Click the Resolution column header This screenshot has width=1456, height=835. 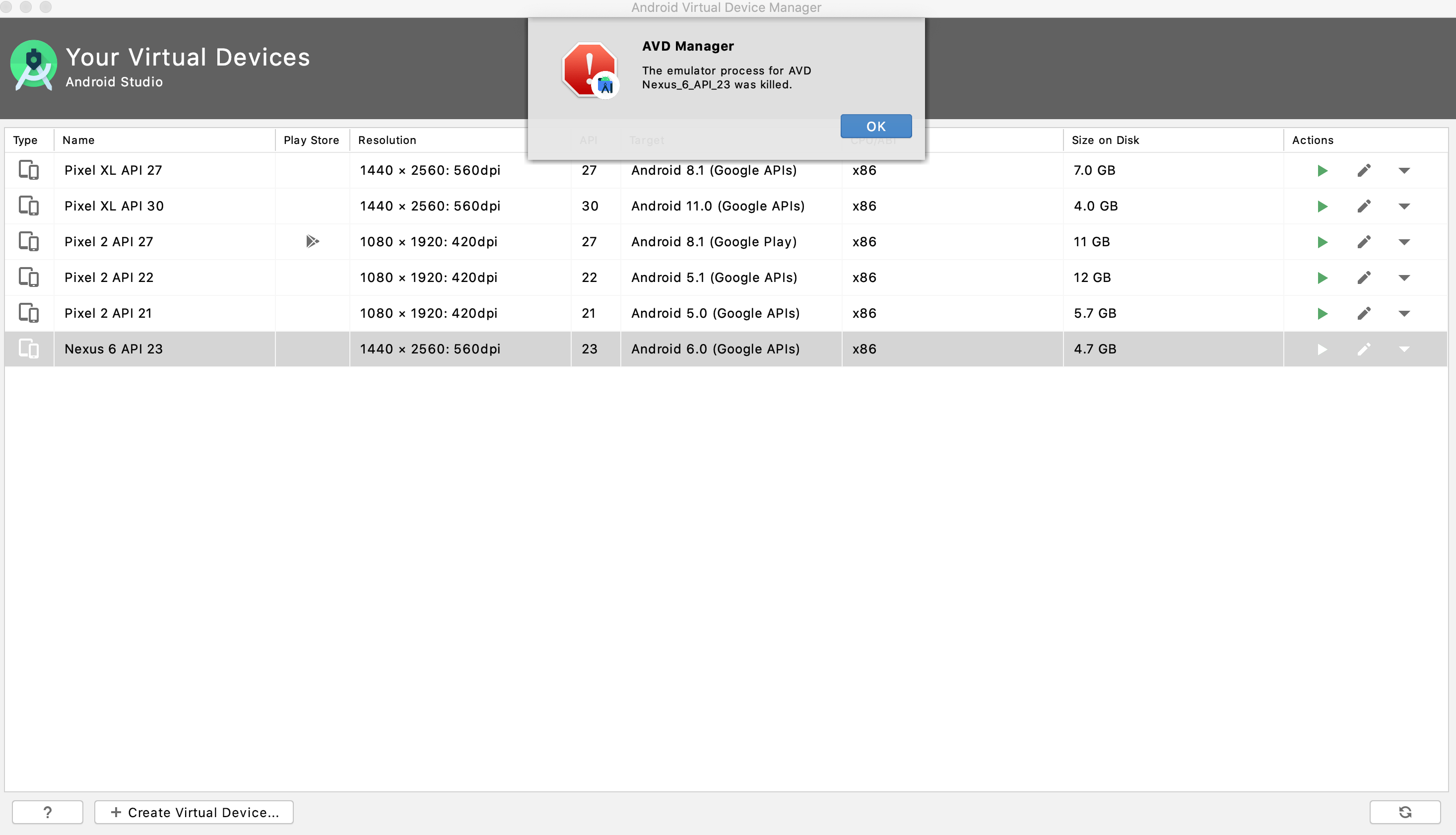coord(387,140)
